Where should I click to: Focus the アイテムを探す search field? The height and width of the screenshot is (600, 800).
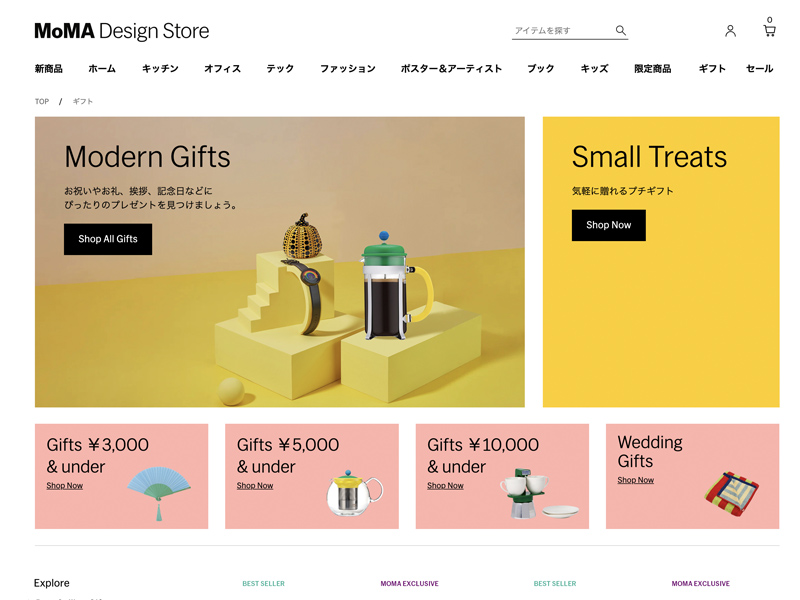tap(562, 31)
